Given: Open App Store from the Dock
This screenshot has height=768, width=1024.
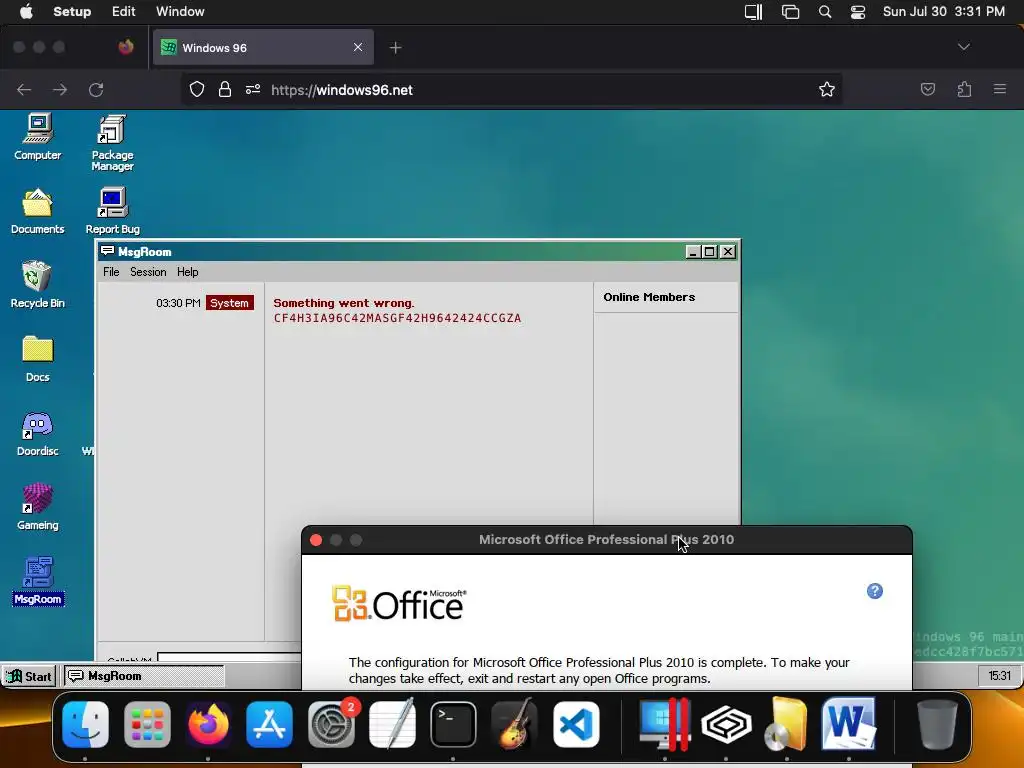Looking at the screenshot, I should click(270, 724).
